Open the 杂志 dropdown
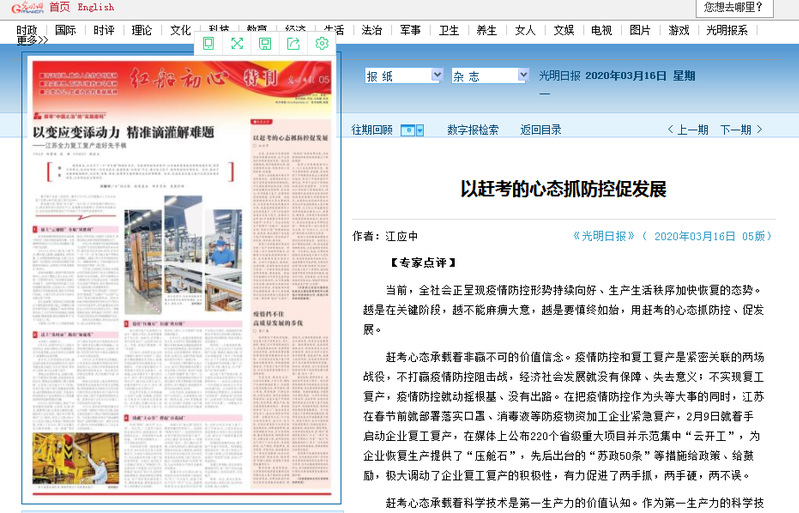 click(x=490, y=76)
